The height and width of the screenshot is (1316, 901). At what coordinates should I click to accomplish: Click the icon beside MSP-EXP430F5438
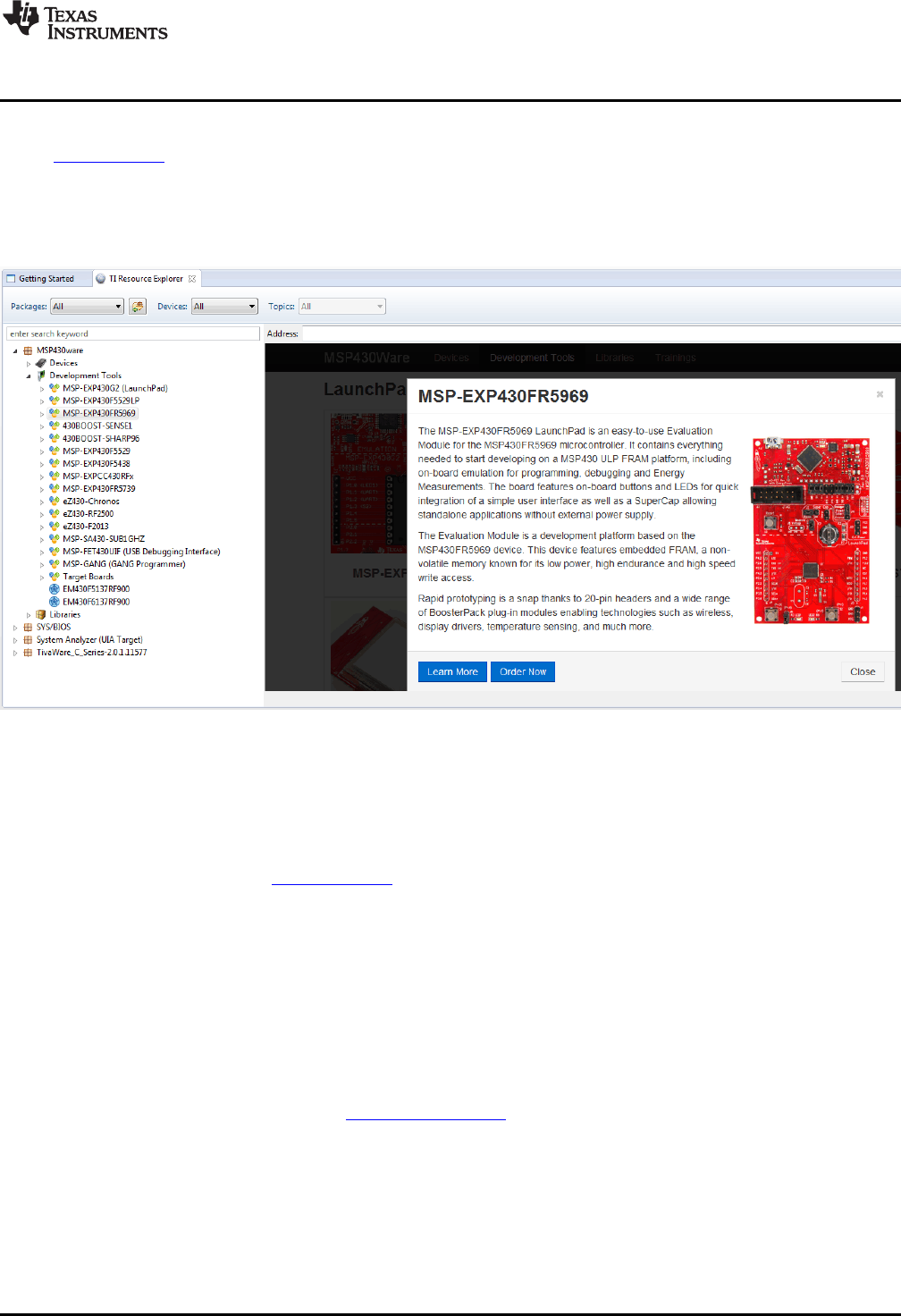click(x=55, y=463)
